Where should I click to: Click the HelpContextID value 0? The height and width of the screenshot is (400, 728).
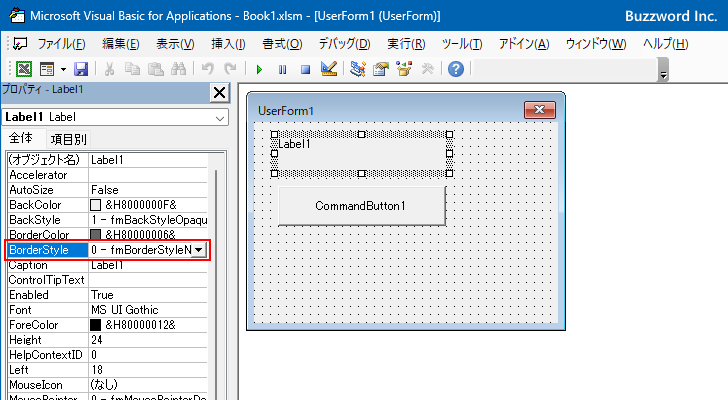tap(148, 355)
